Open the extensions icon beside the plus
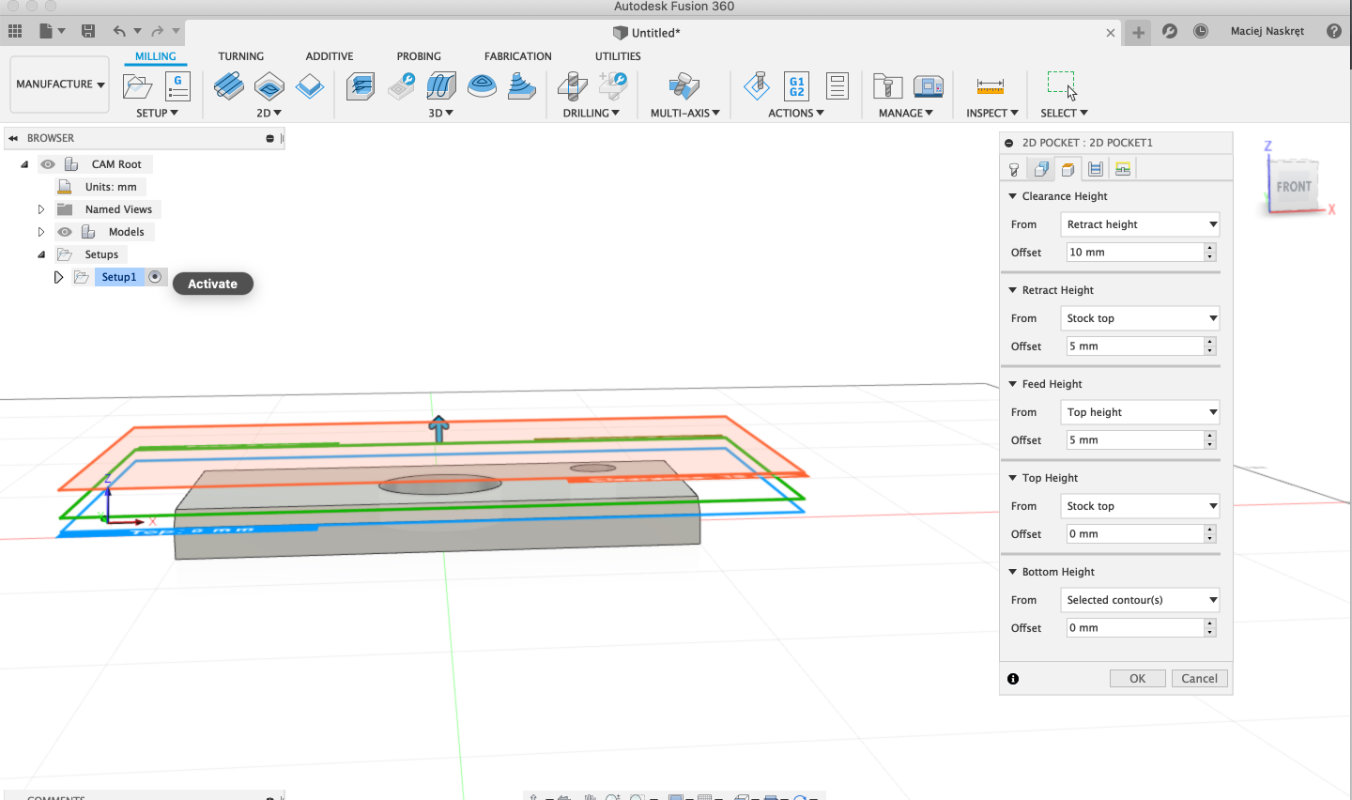Screen dimensions: 1352x800 1169,32
